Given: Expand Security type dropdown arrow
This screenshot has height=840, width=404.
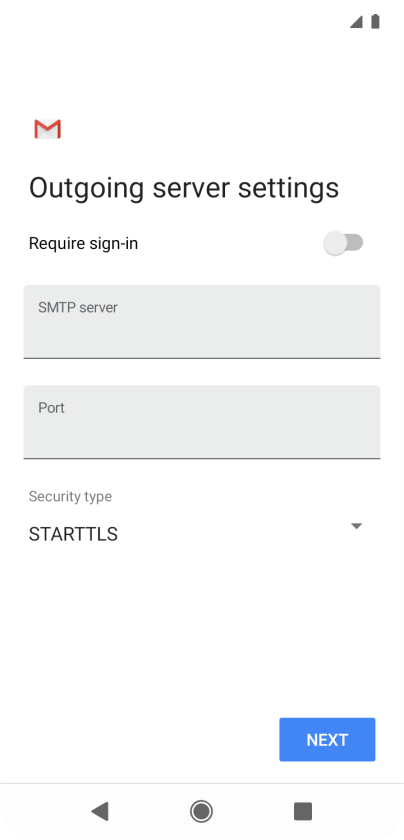Looking at the screenshot, I should tap(356, 526).
